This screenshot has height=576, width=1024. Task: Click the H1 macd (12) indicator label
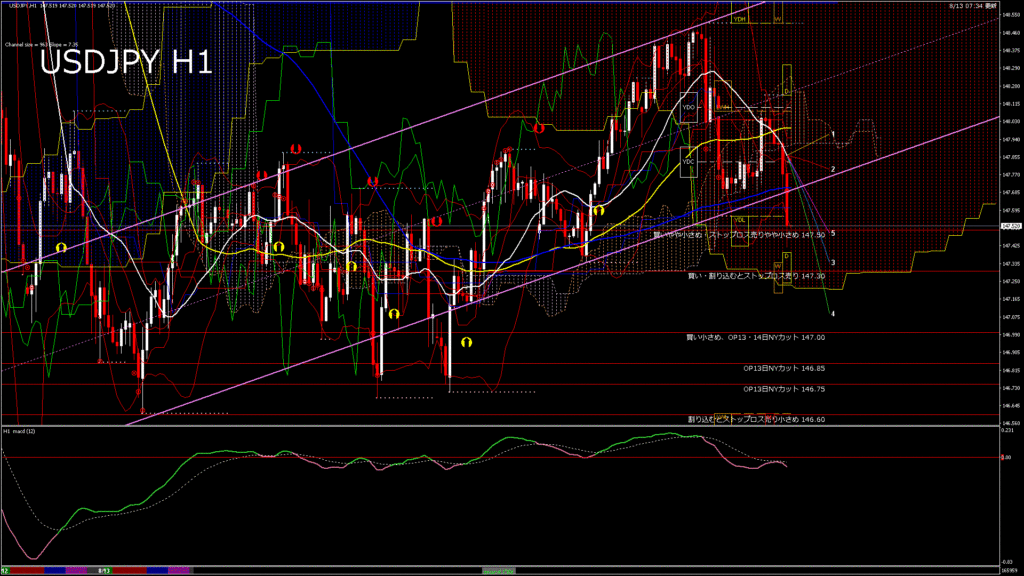20,431
